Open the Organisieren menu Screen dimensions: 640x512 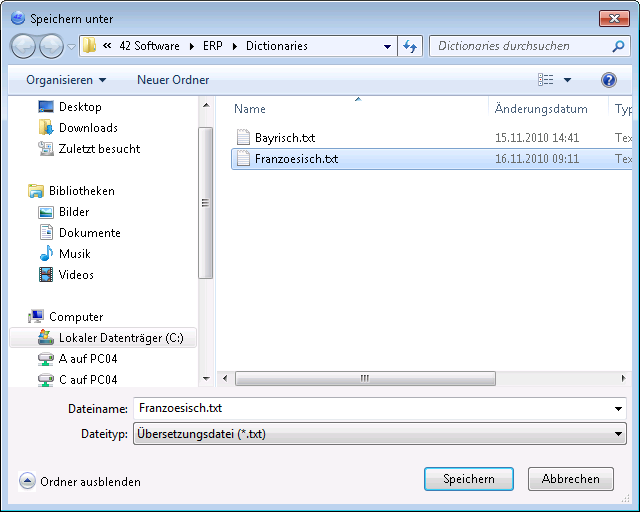[66, 80]
